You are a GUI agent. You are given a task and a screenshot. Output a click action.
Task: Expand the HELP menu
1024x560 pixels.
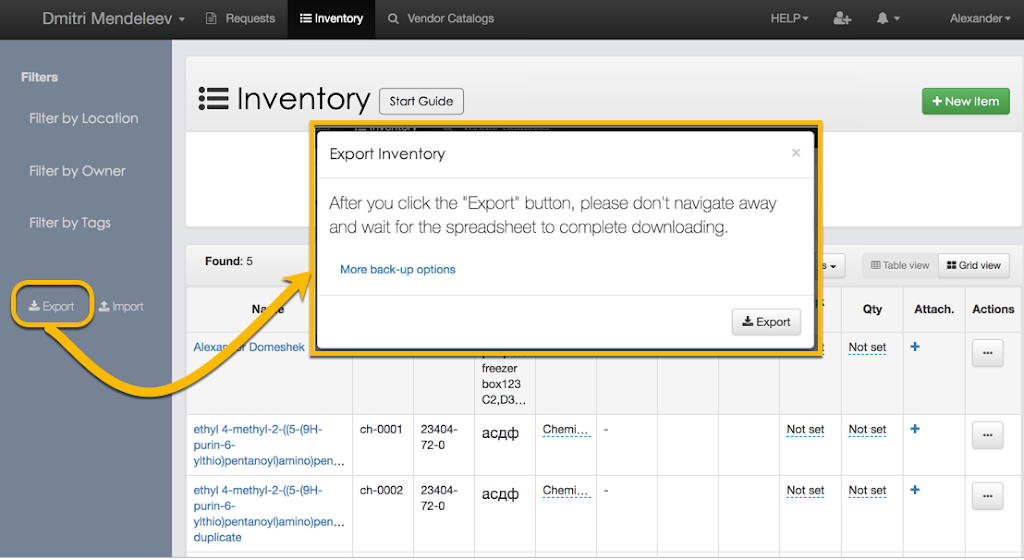789,18
